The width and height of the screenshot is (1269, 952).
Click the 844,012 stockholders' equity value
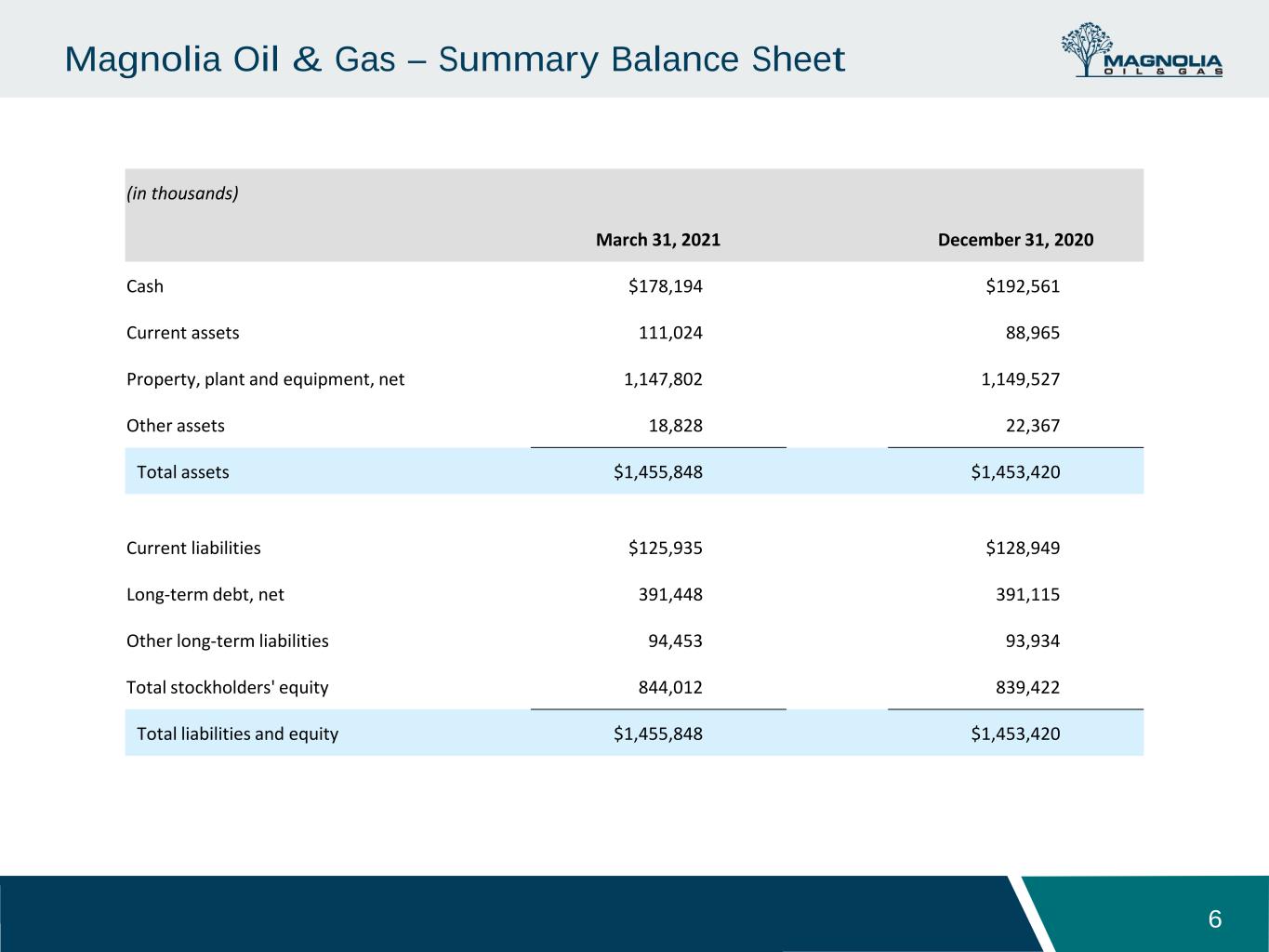pyautogui.click(x=670, y=687)
